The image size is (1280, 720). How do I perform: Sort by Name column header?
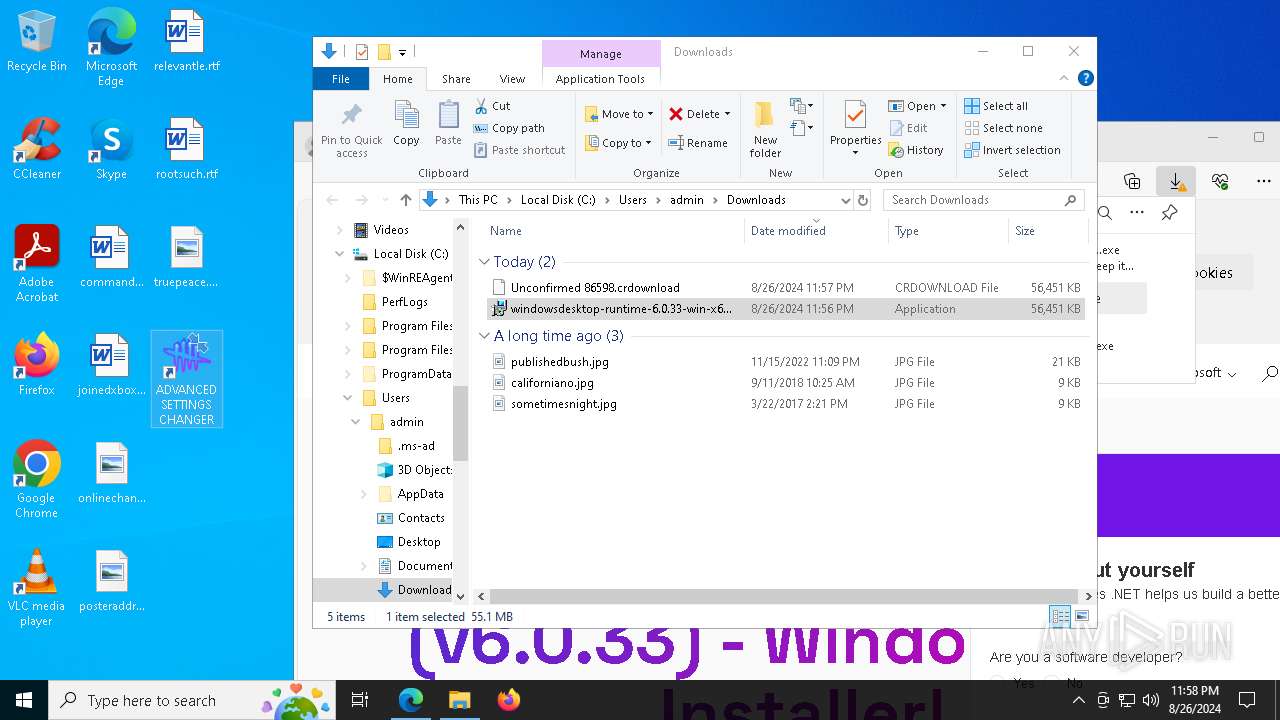[612, 231]
